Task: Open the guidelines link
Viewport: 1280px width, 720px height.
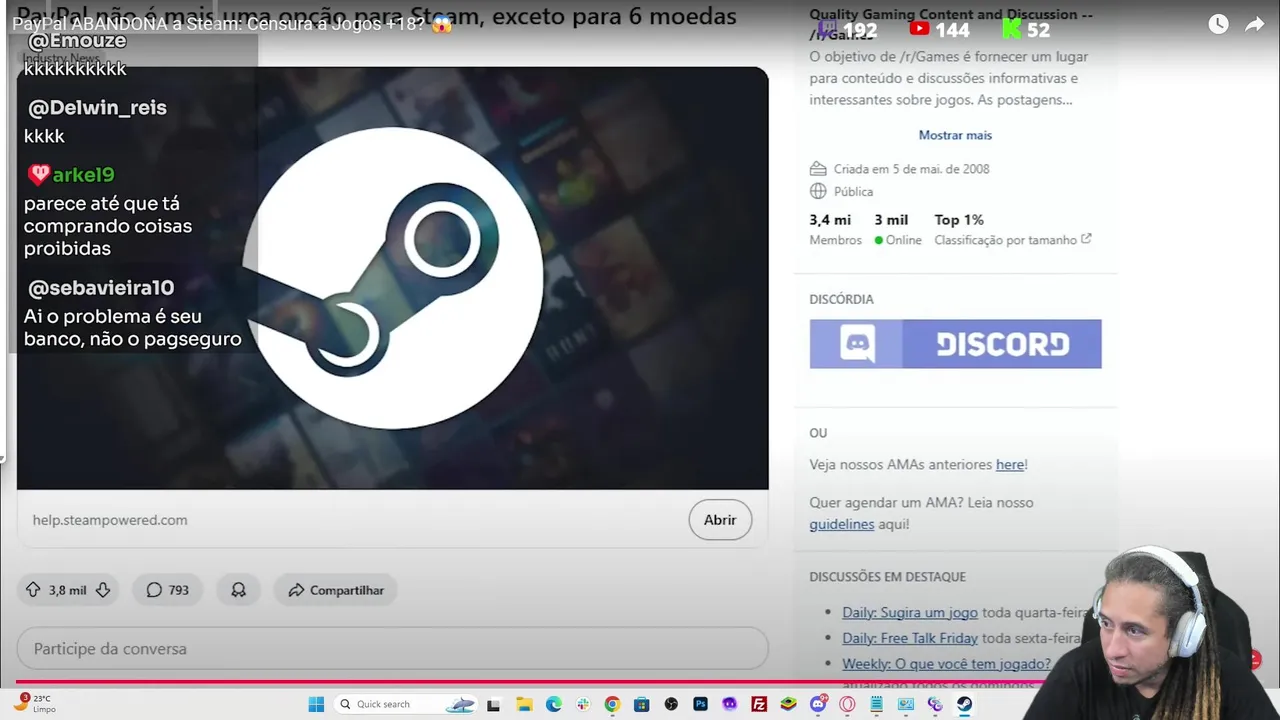Action: [x=841, y=524]
